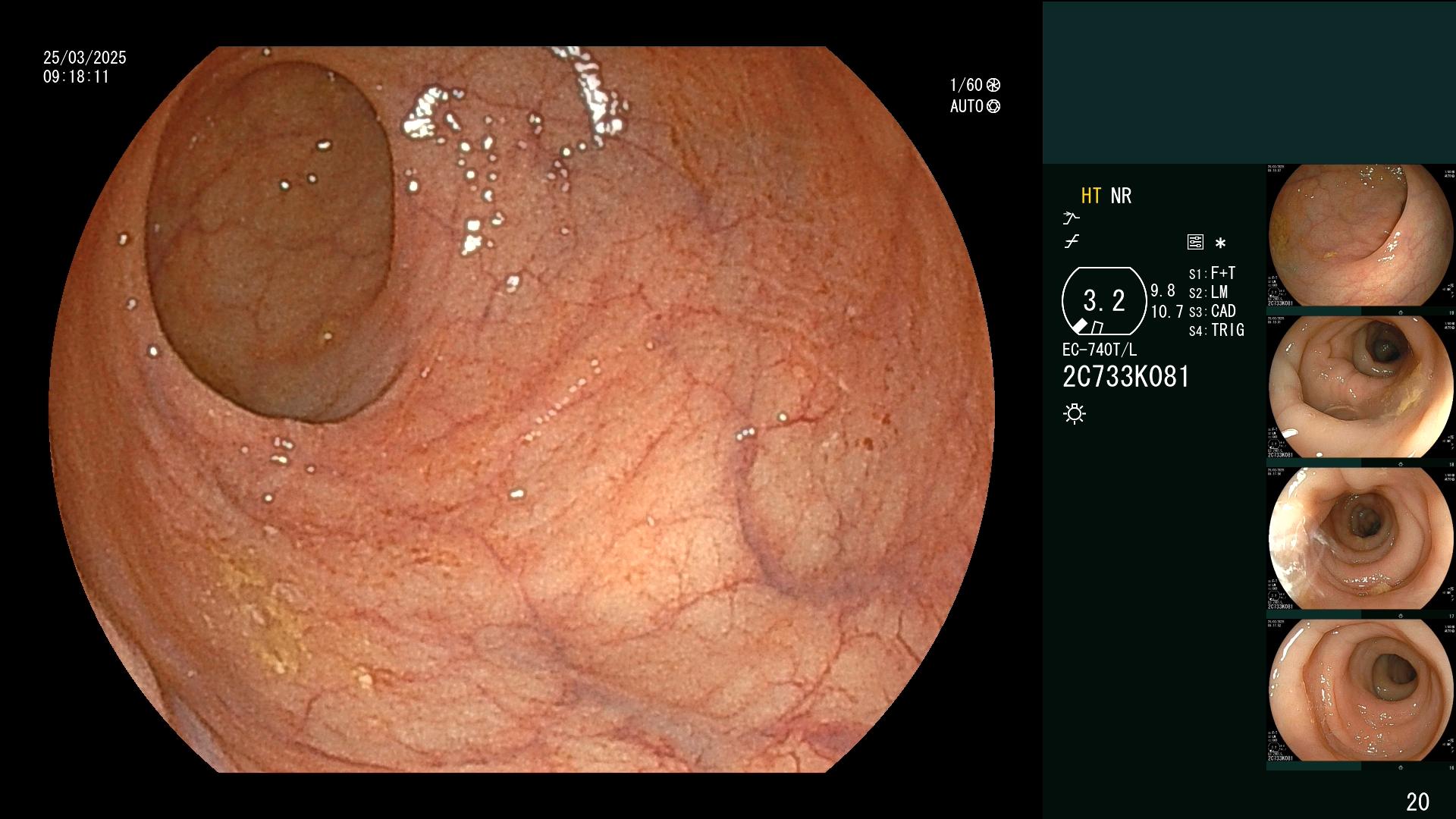Click the EC-740T/L scope model text
This screenshot has height=819, width=1456.
[1100, 350]
